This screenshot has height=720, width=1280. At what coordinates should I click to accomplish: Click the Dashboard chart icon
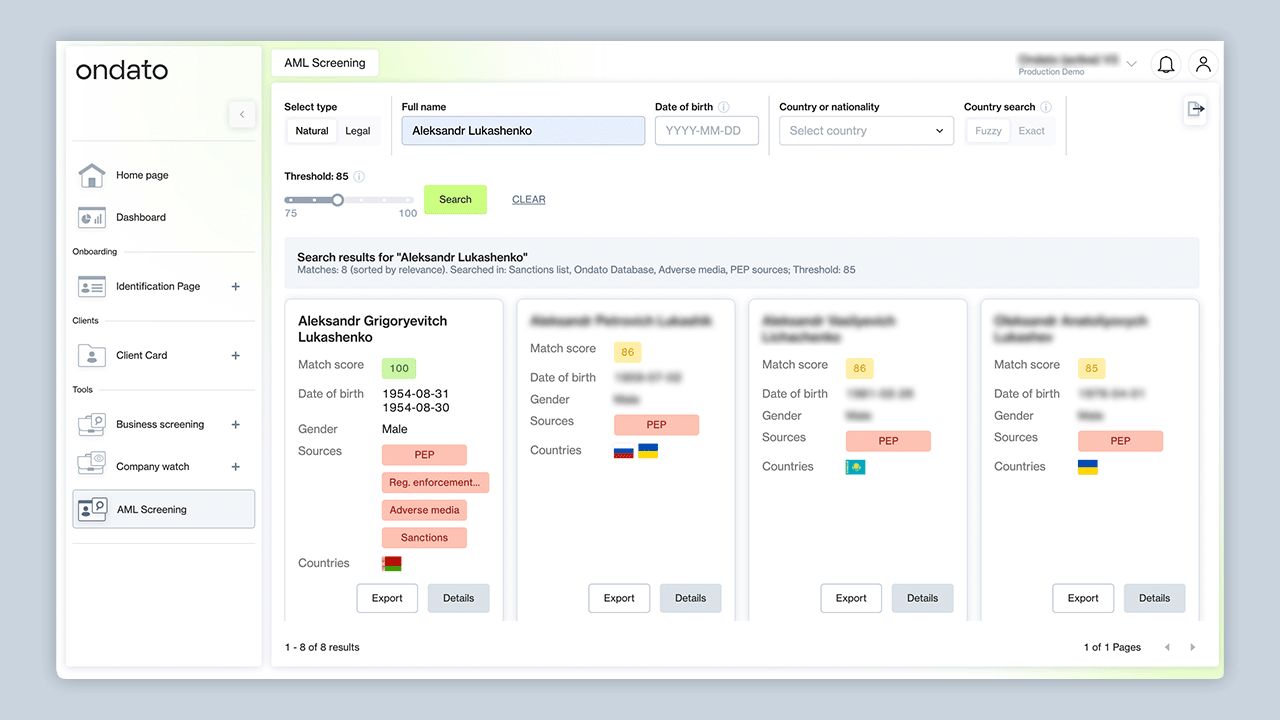click(92, 217)
